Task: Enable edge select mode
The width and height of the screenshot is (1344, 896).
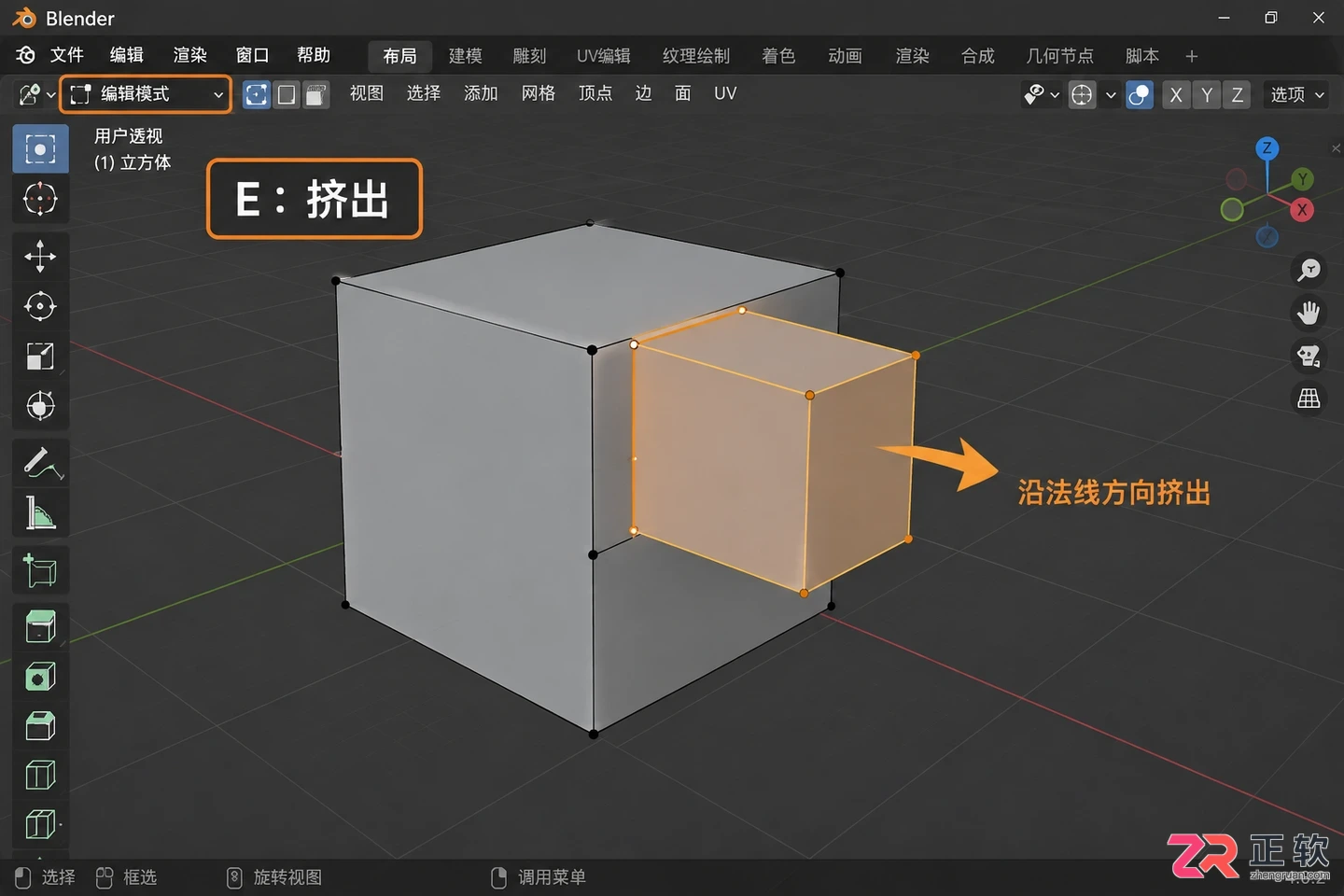Action: pyautogui.click(x=287, y=94)
